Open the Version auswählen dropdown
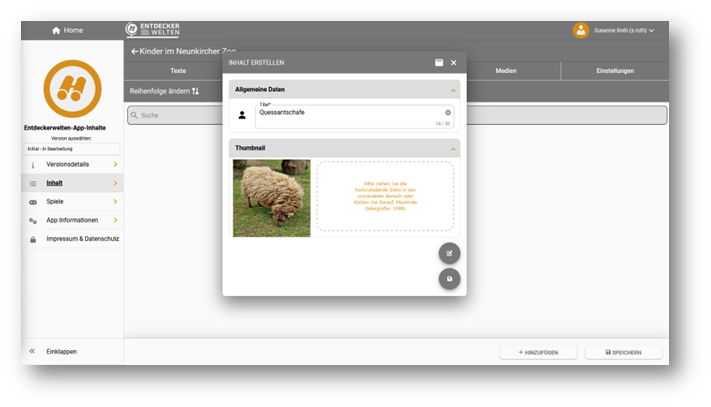The image size is (711, 407). (x=71, y=149)
